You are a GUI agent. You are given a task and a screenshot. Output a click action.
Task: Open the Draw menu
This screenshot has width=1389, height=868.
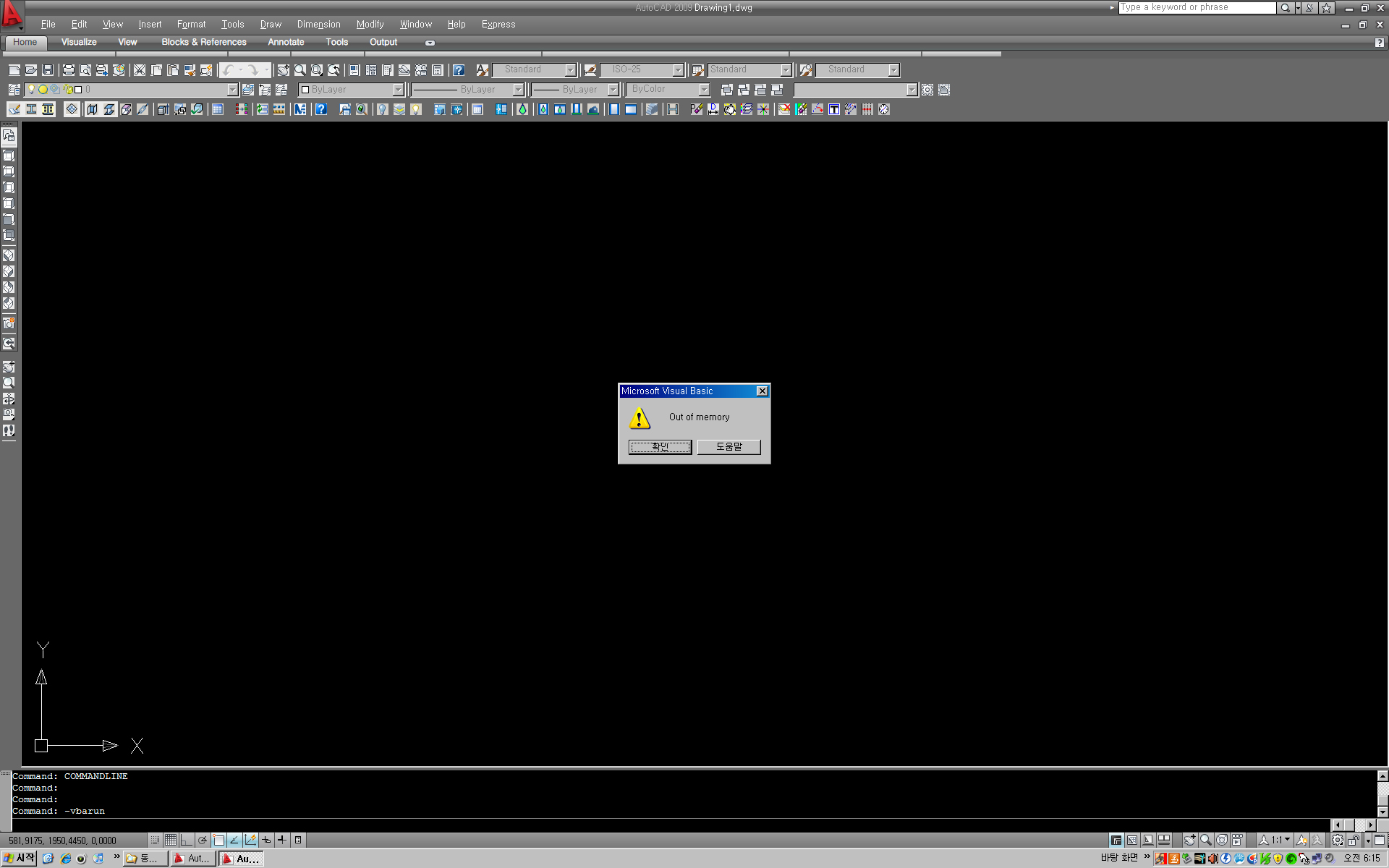[271, 25]
